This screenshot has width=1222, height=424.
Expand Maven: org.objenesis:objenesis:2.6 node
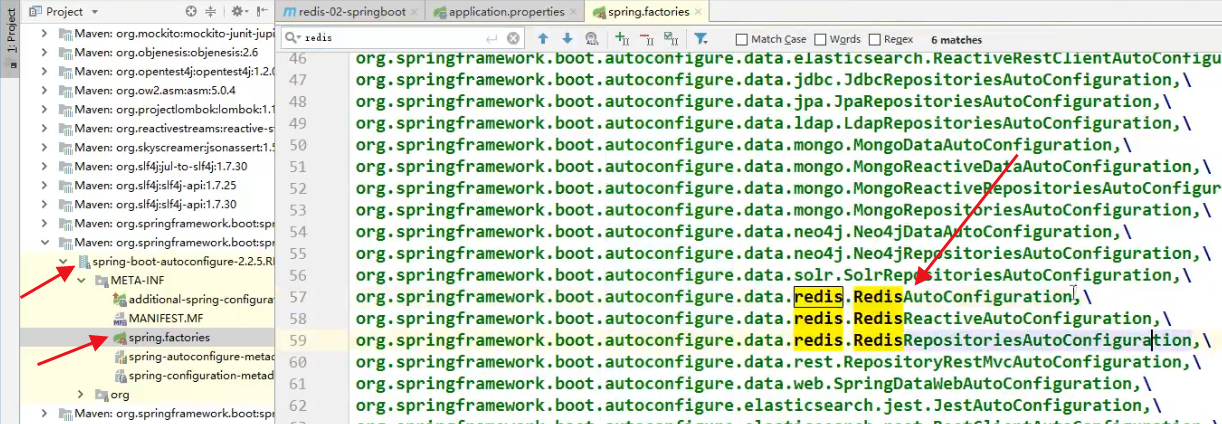pyautogui.click(x=45, y=52)
